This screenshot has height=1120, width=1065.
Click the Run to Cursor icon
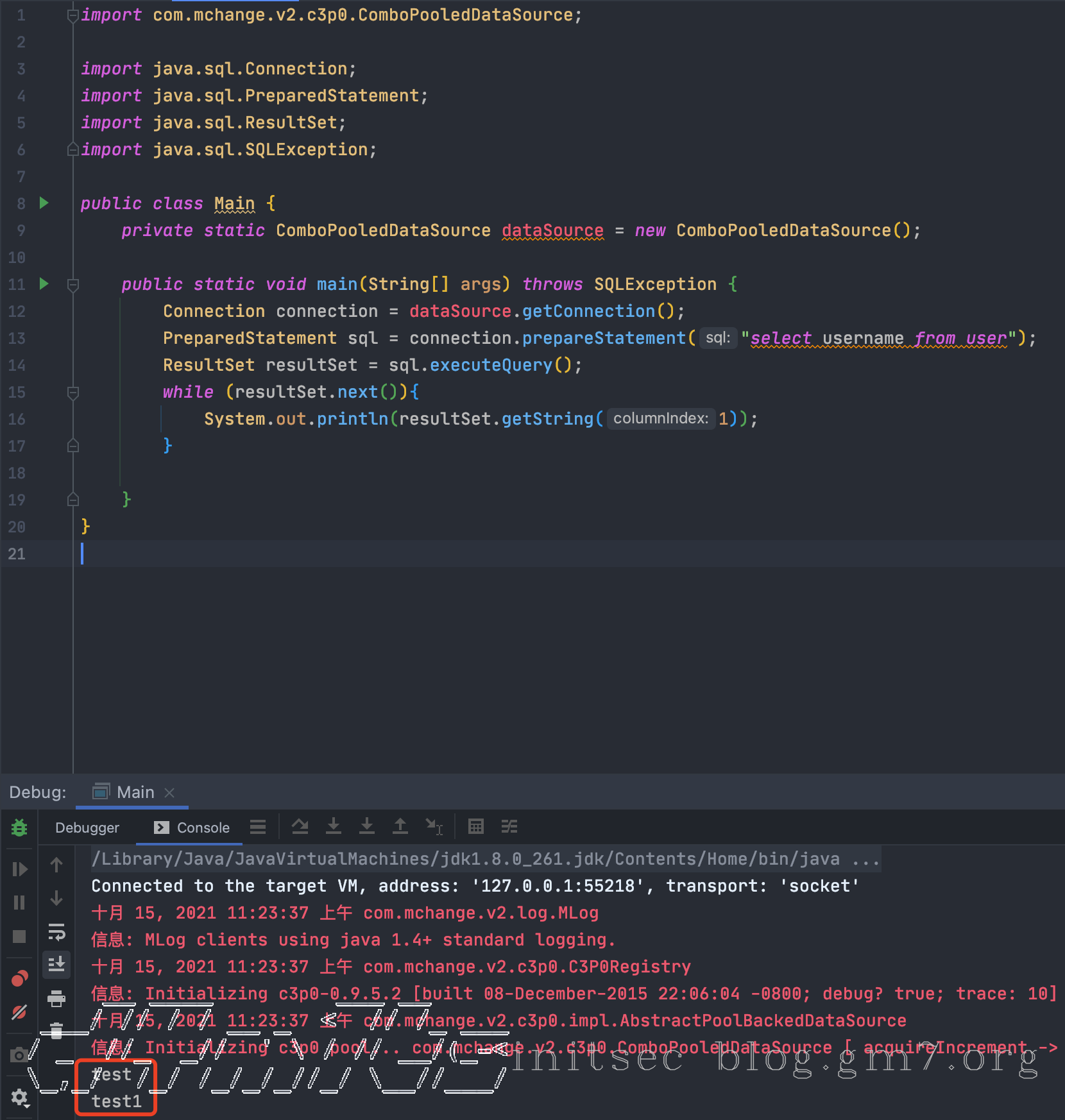434,827
